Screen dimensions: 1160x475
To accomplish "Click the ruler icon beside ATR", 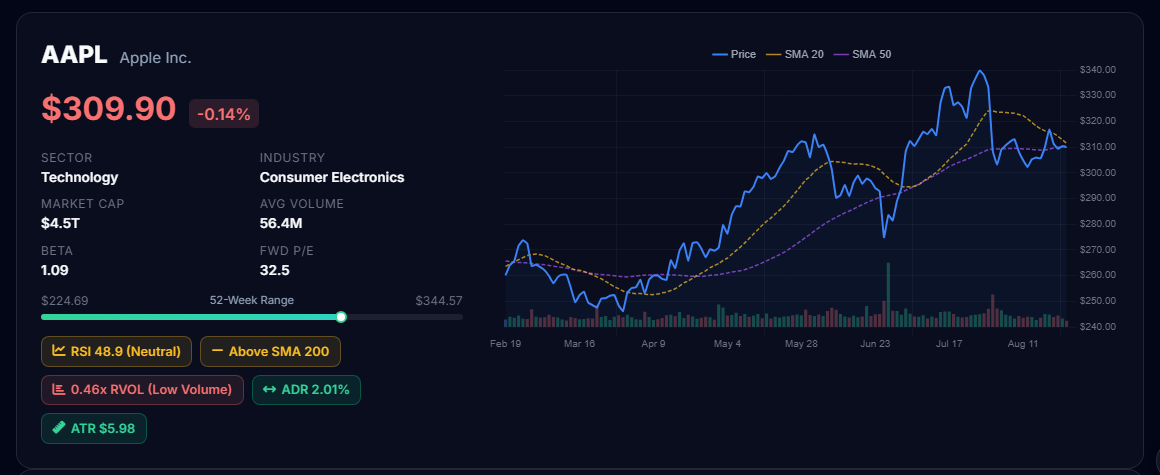I will 58,428.
